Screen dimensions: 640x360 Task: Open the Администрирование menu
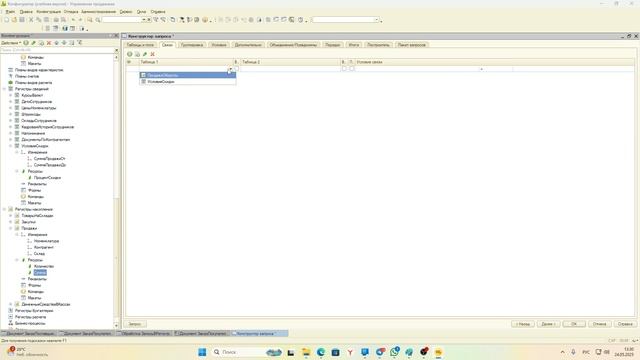click(x=98, y=12)
